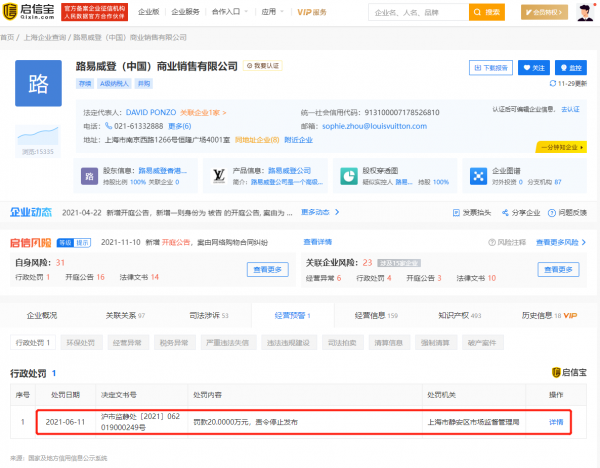The height and width of the screenshot is (468, 600).
Task: Click 去认证 link
Action: (x=570, y=109)
